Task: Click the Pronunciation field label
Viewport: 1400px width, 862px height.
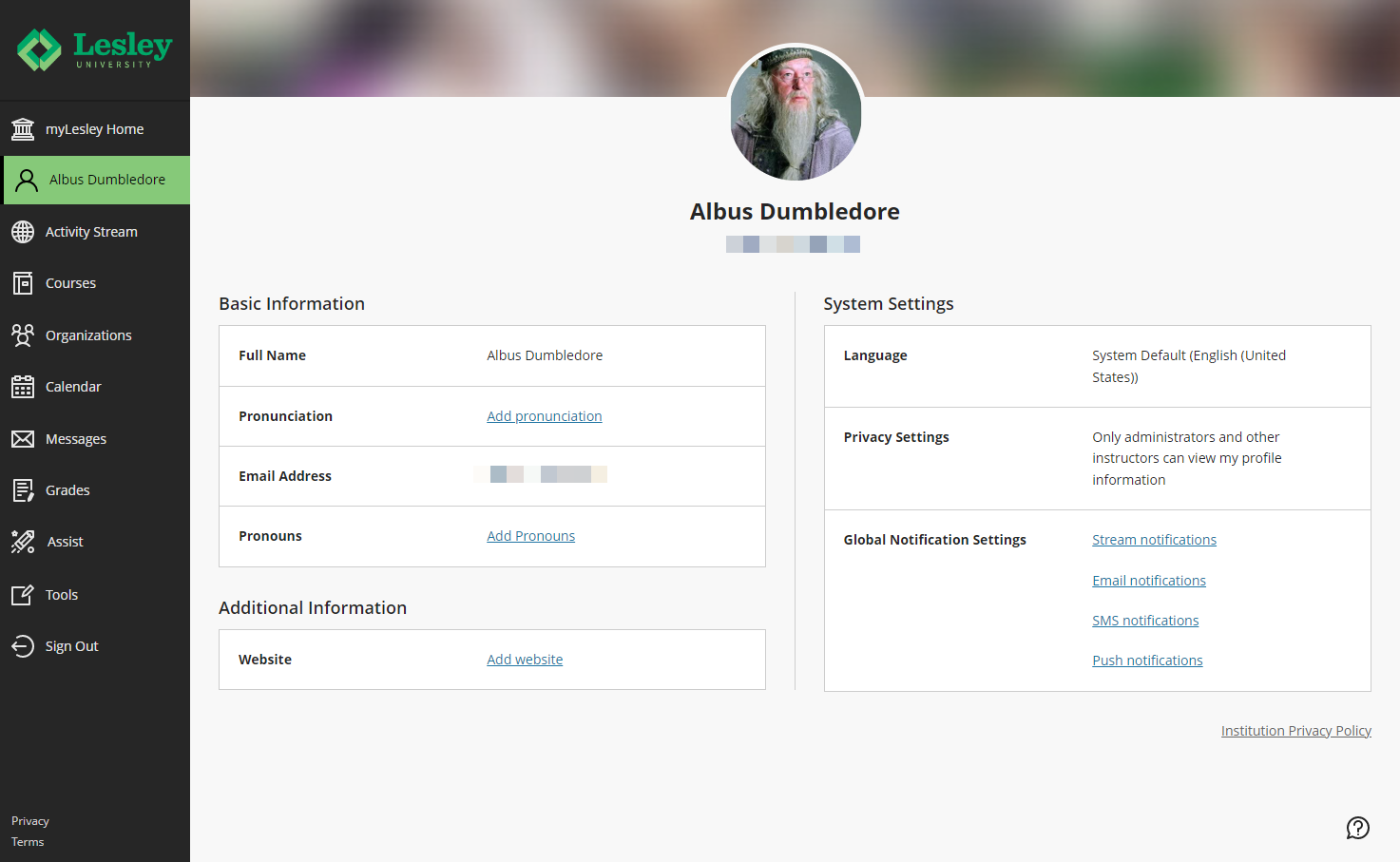Action: click(x=285, y=416)
